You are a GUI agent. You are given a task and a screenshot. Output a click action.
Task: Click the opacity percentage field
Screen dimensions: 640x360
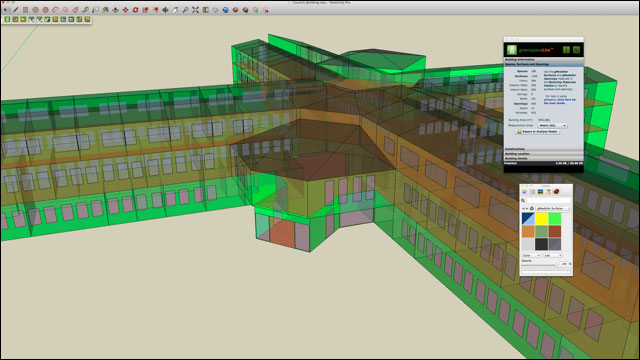pos(564,264)
